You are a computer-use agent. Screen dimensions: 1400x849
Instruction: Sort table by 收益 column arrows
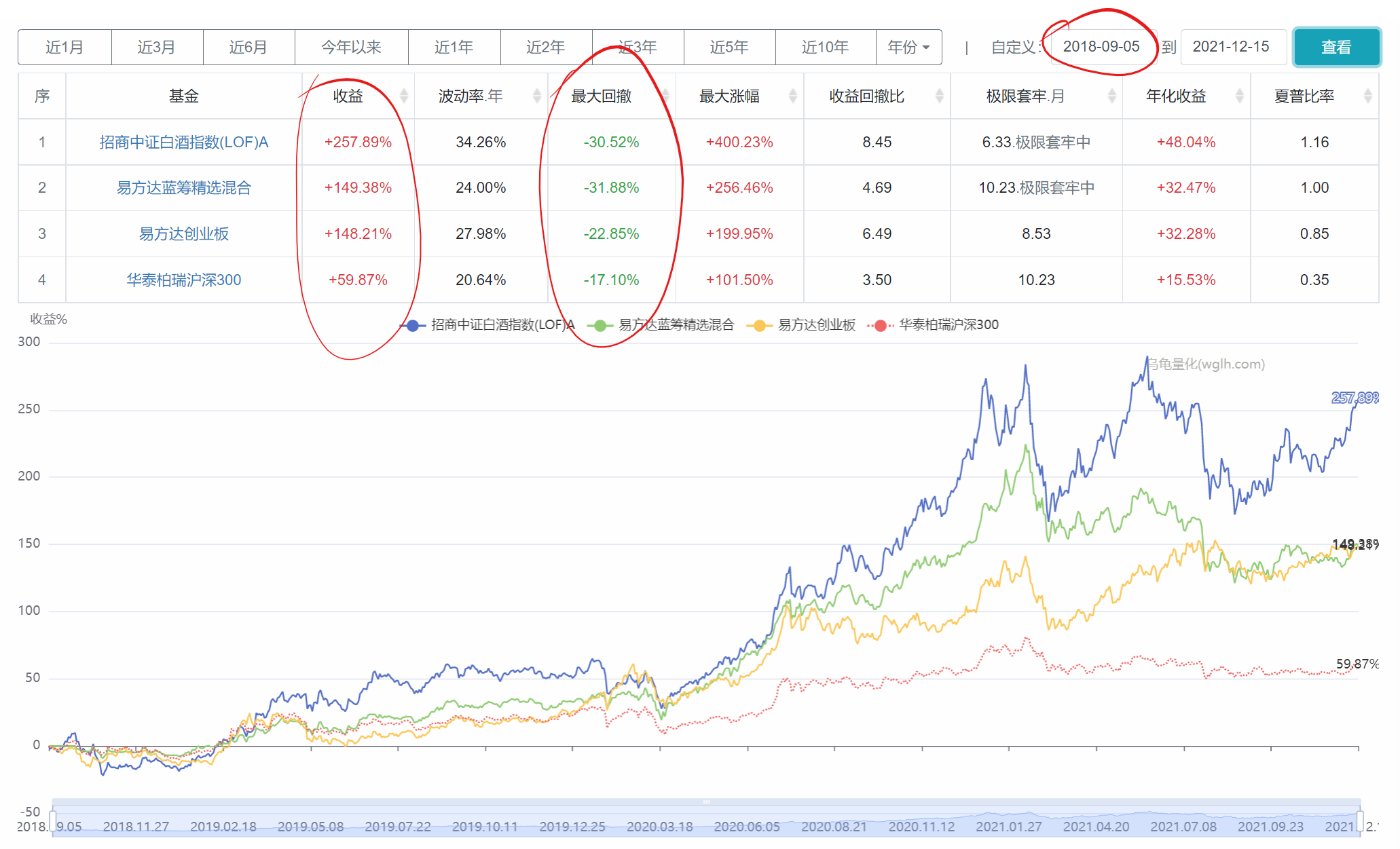pos(404,96)
